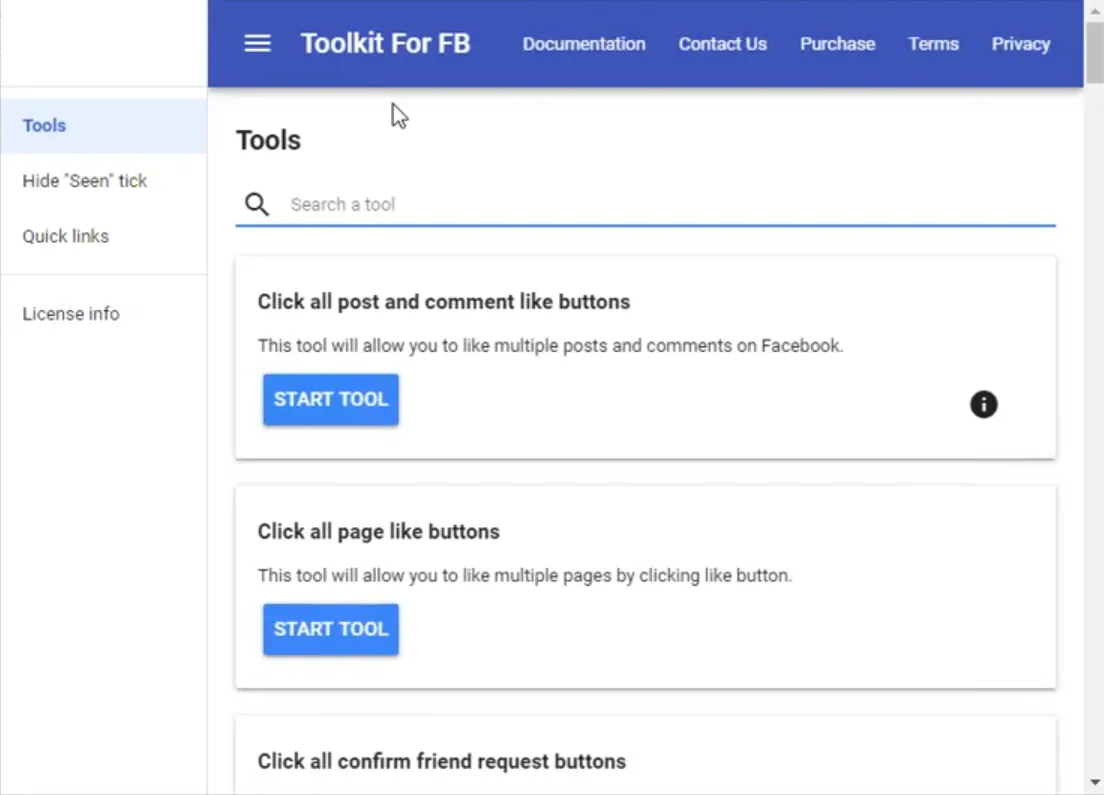Select Tools in the sidebar

44,125
